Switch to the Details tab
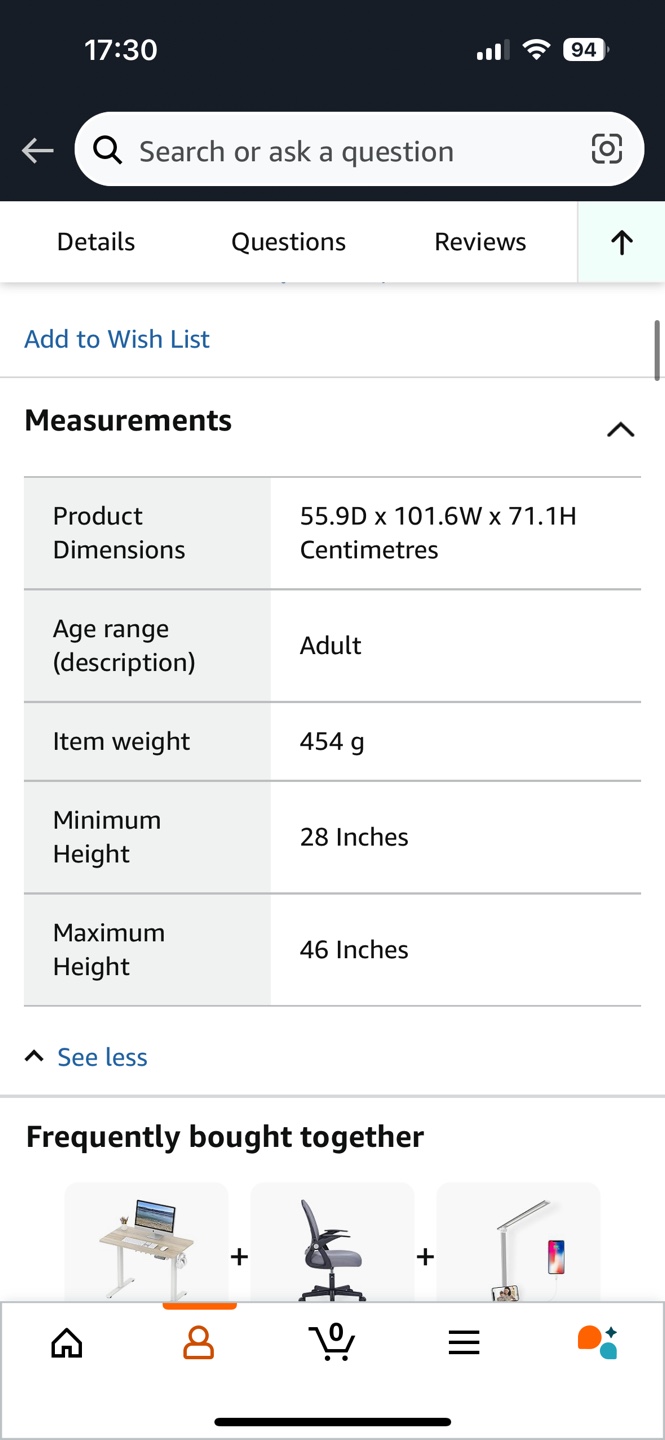665x1440 pixels. point(96,242)
